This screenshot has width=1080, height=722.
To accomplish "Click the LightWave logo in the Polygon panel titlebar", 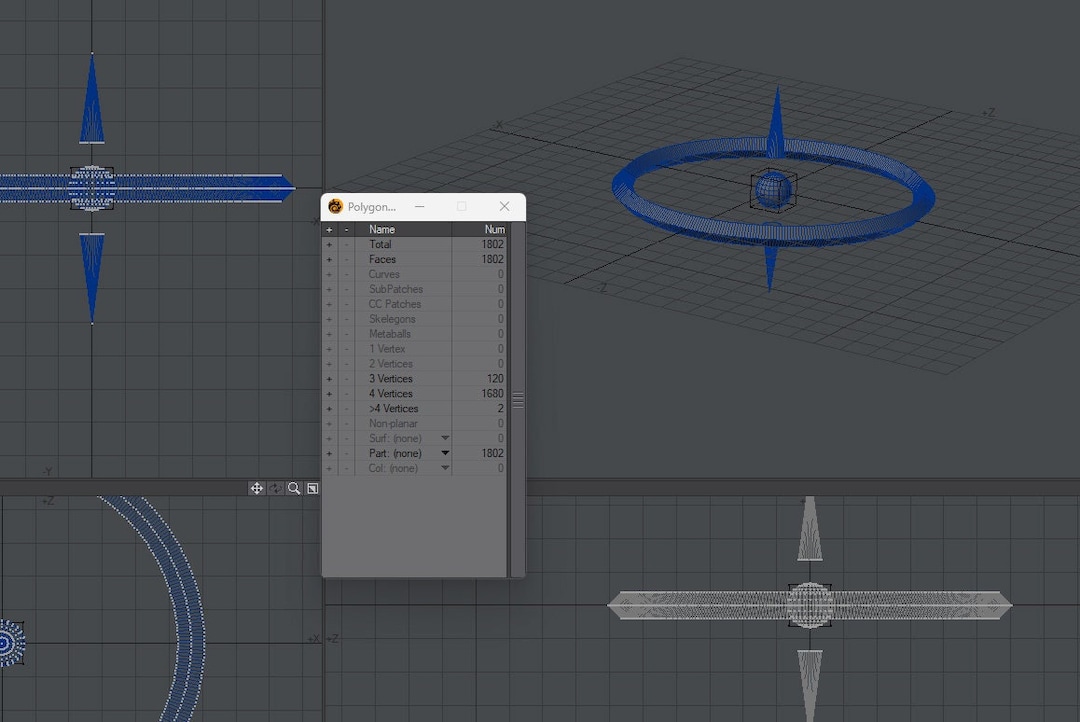I will coord(333,207).
